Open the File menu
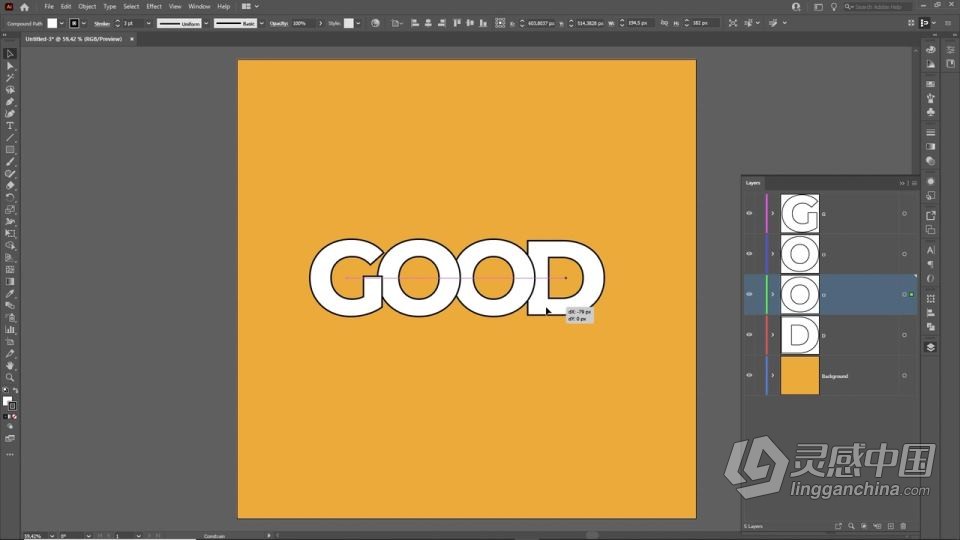The image size is (960, 540). tap(49, 7)
